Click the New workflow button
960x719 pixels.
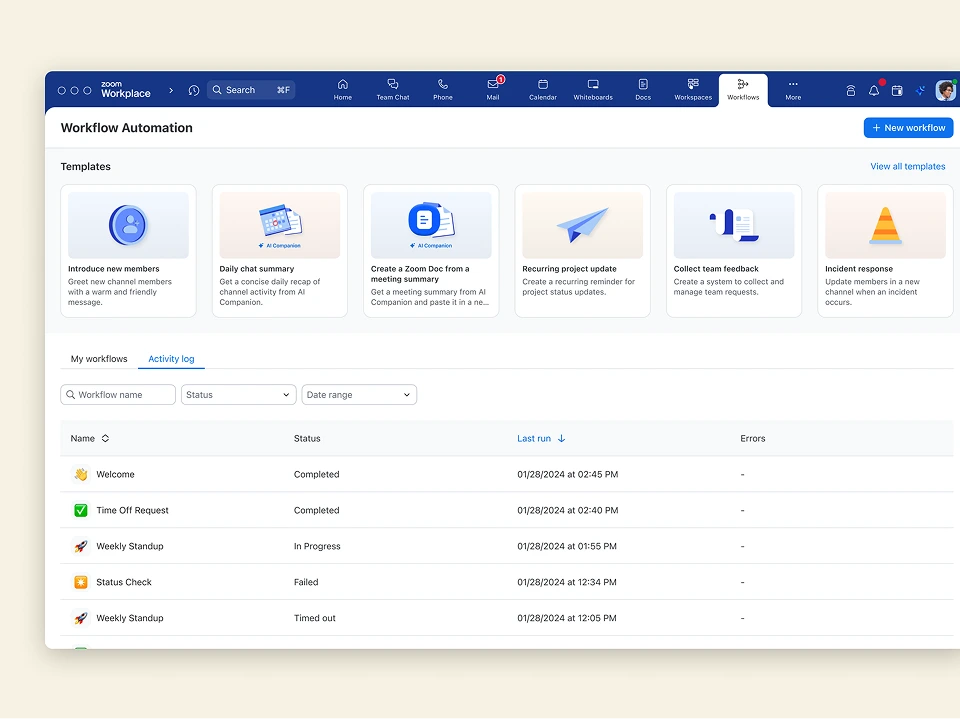(x=908, y=128)
